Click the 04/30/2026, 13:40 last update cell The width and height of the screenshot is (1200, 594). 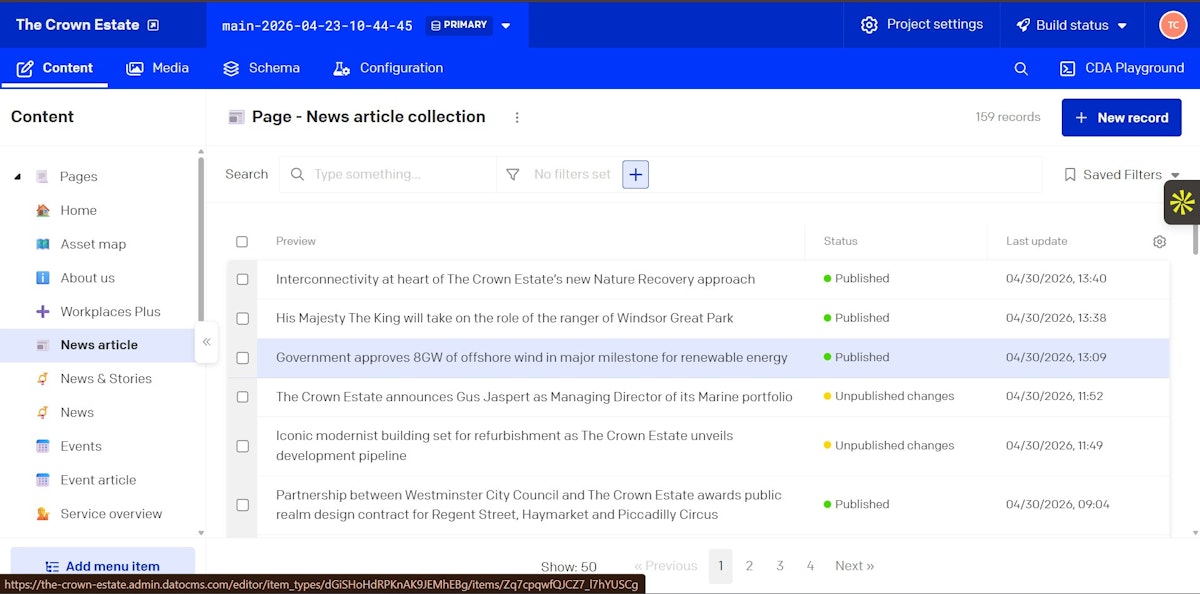tap(1056, 279)
